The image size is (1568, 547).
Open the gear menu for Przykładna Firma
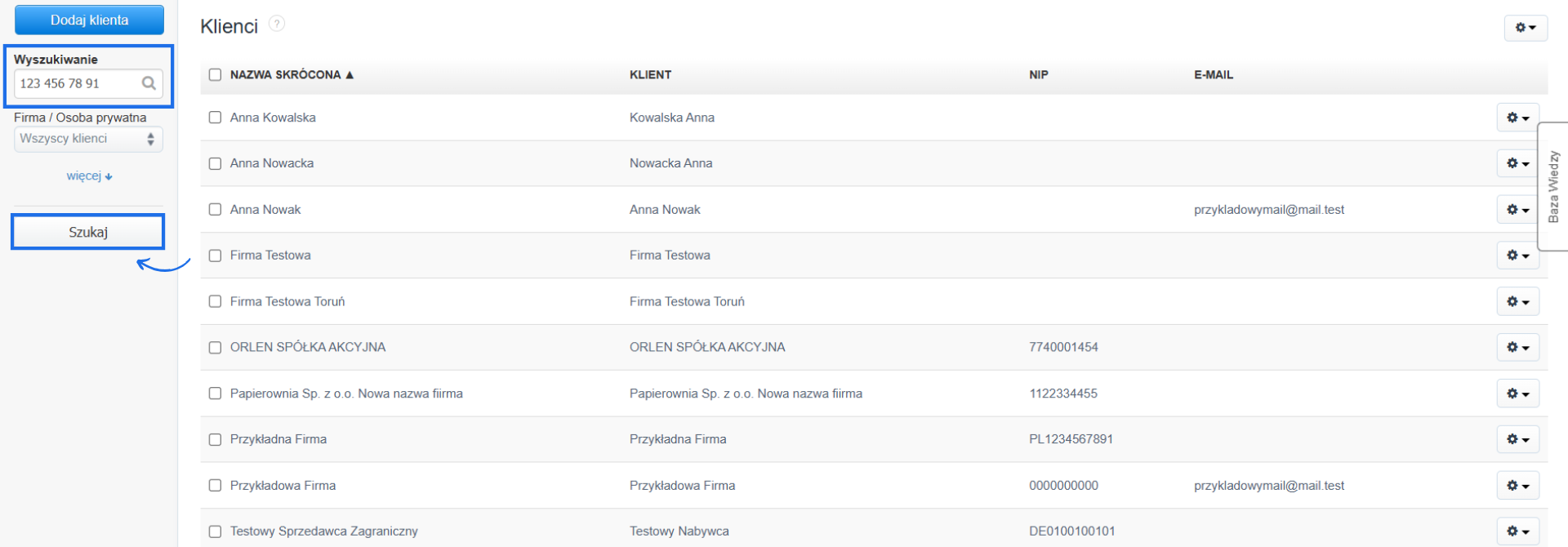point(1517,439)
